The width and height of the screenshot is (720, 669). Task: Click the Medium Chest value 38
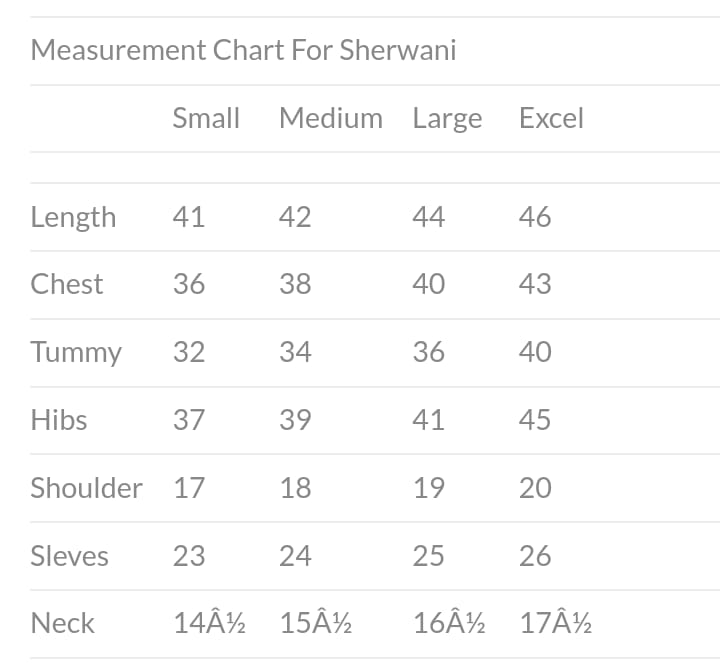[295, 284]
